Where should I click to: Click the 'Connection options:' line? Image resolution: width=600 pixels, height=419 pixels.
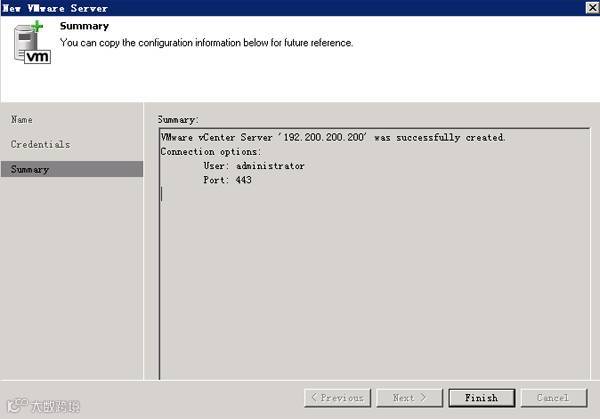point(211,152)
